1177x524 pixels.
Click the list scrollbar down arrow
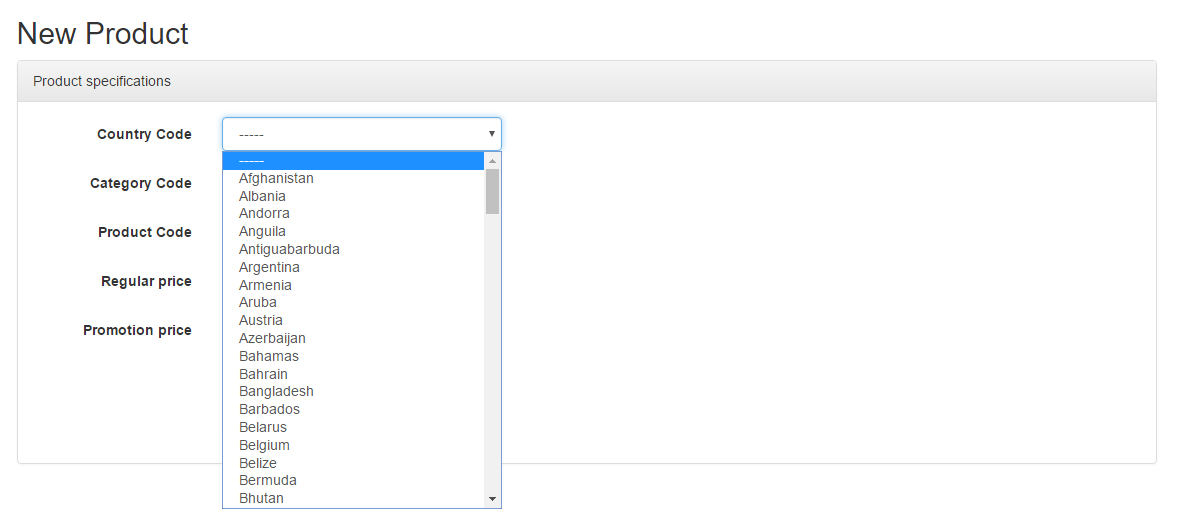tap(492, 498)
